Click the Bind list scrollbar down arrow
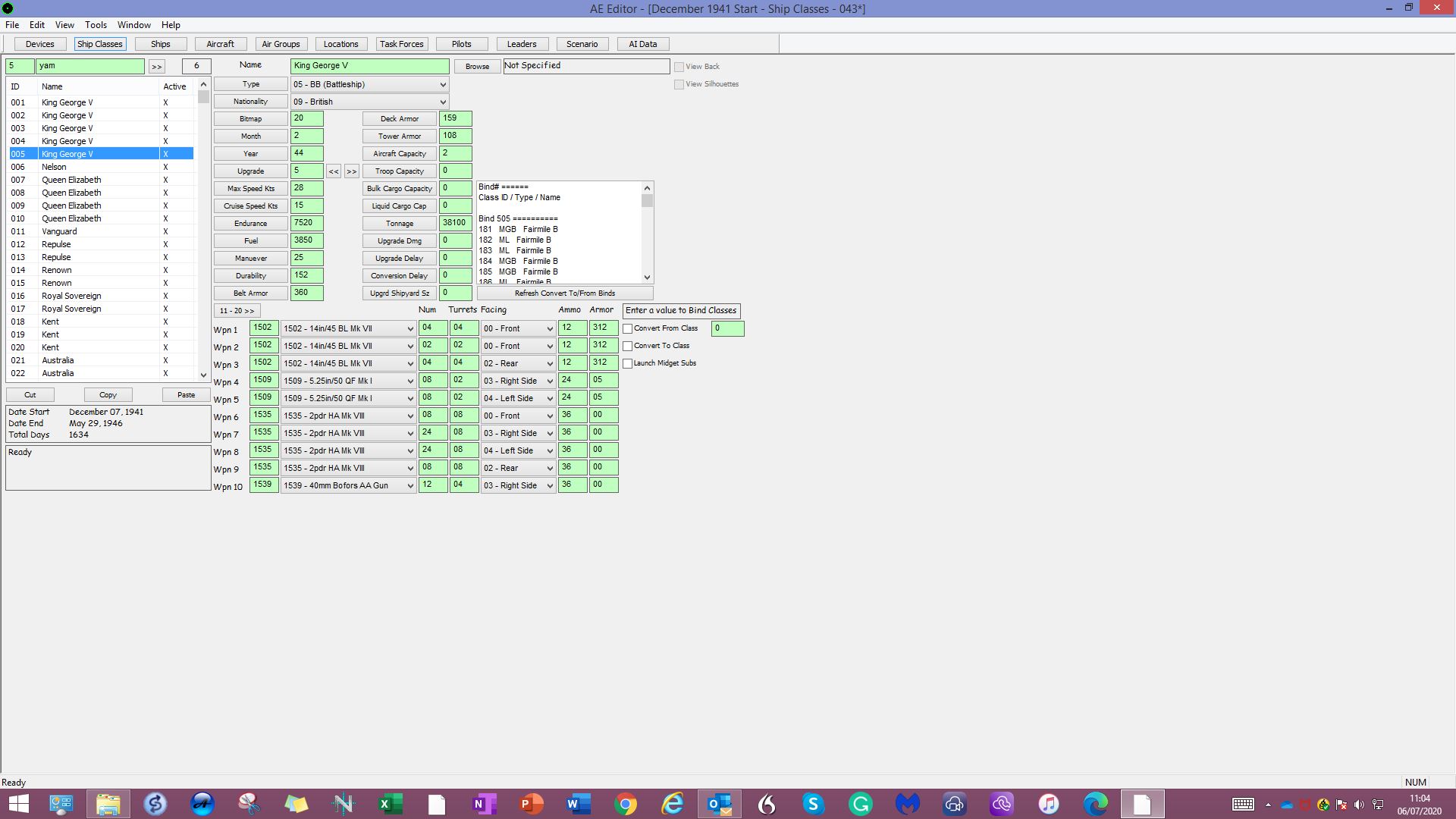 647,278
